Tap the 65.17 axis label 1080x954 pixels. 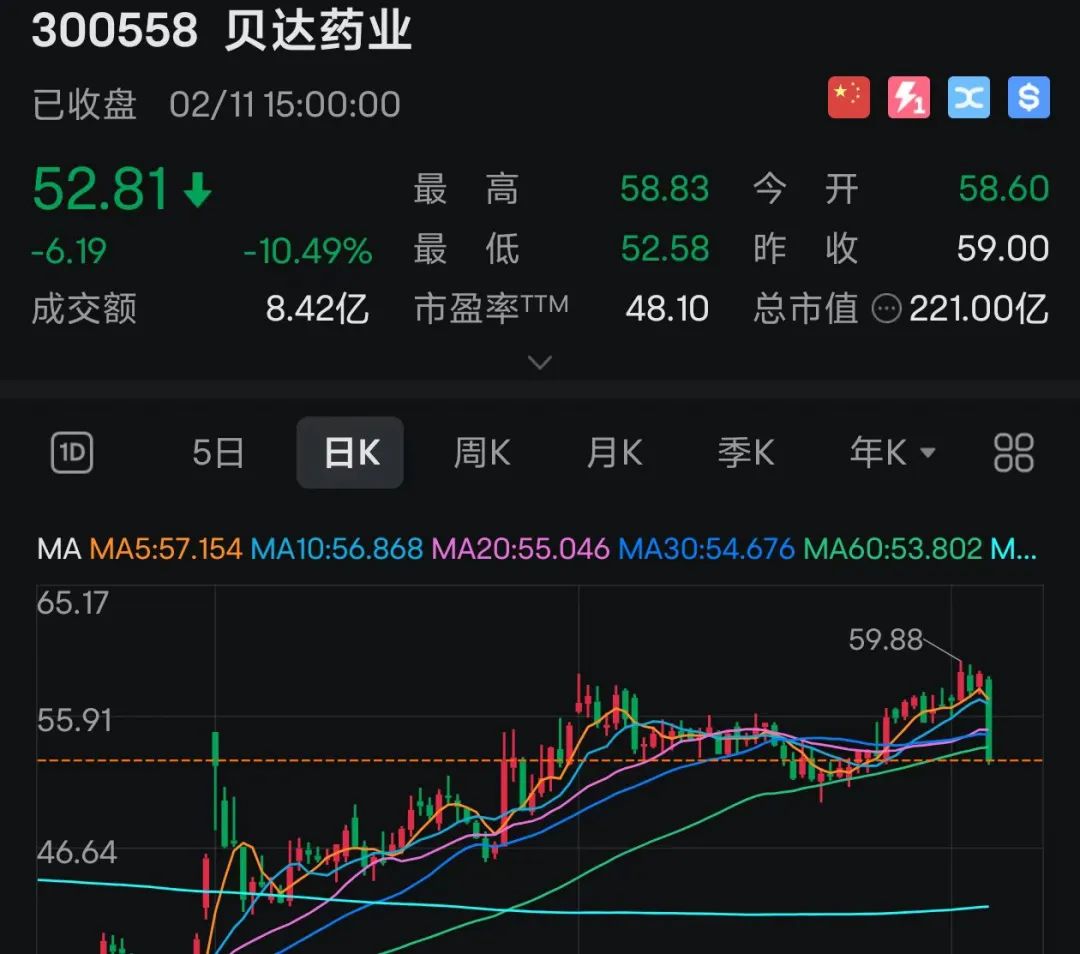pyautogui.click(x=72, y=603)
